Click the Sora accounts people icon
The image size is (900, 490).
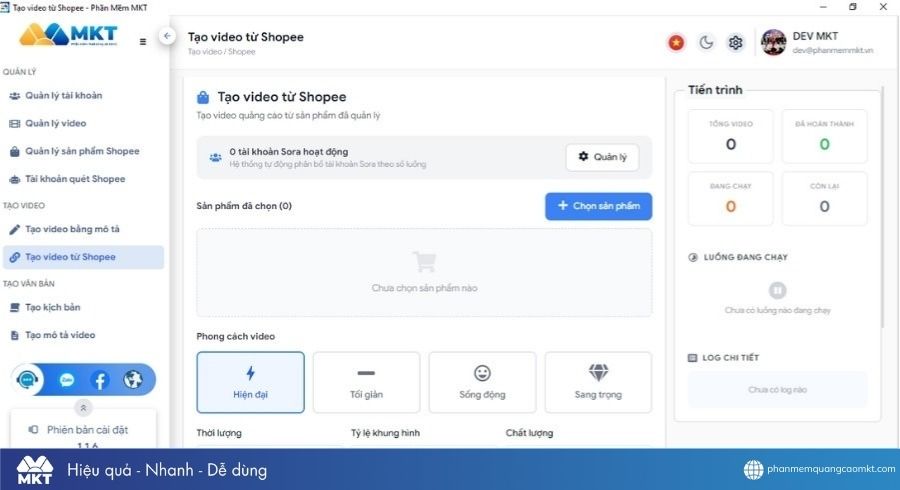click(x=215, y=157)
